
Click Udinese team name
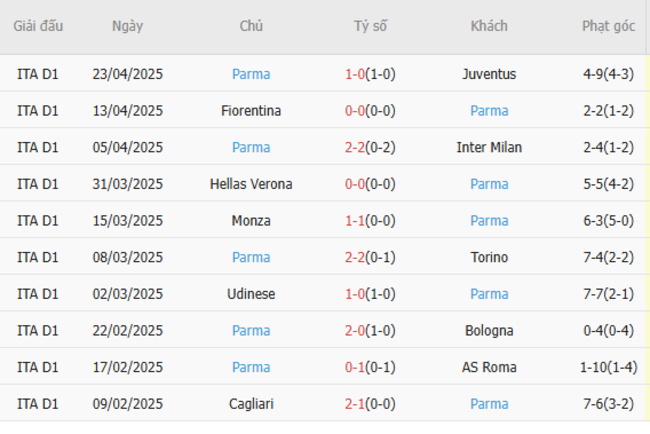pyautogui.click(x=251, y=294)
